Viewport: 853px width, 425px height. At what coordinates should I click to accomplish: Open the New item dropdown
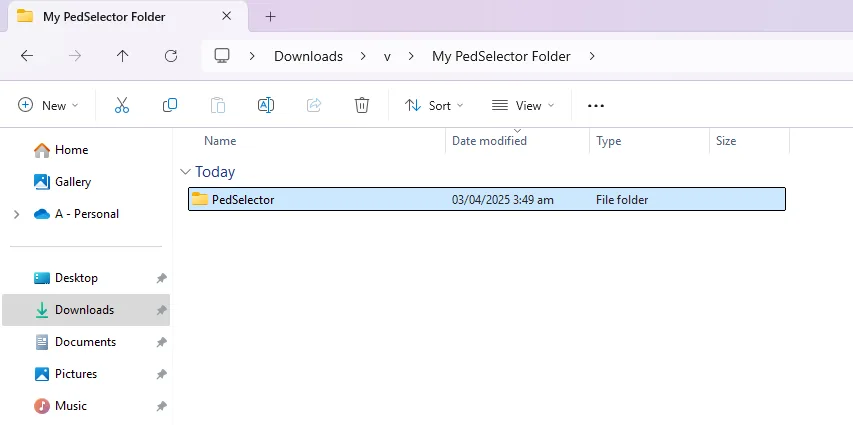[48, 105]
